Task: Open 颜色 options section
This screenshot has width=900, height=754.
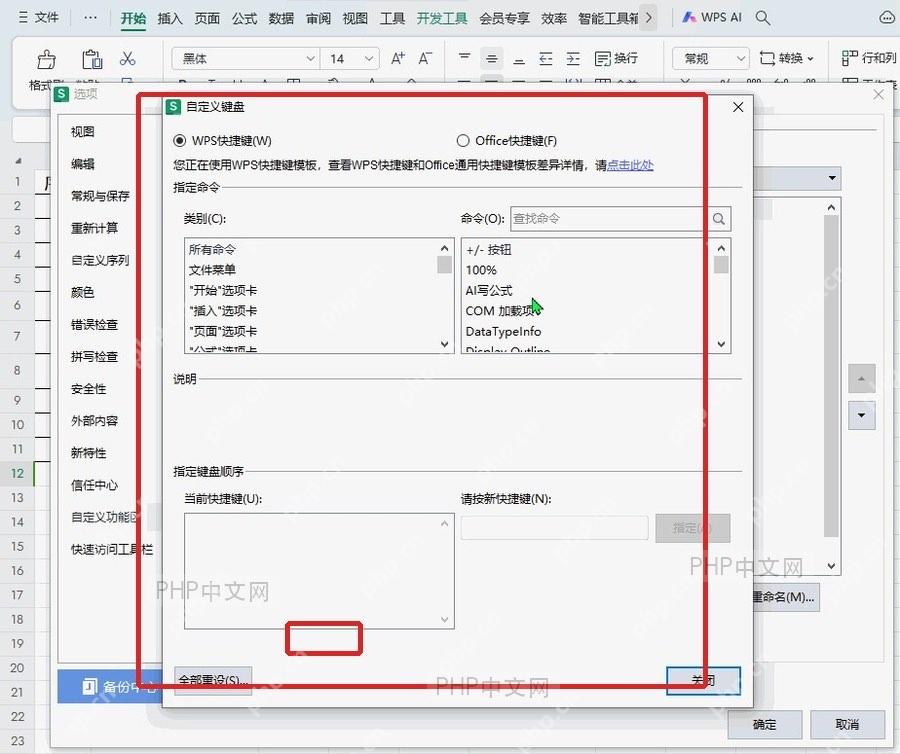Action: click(82, 292)
